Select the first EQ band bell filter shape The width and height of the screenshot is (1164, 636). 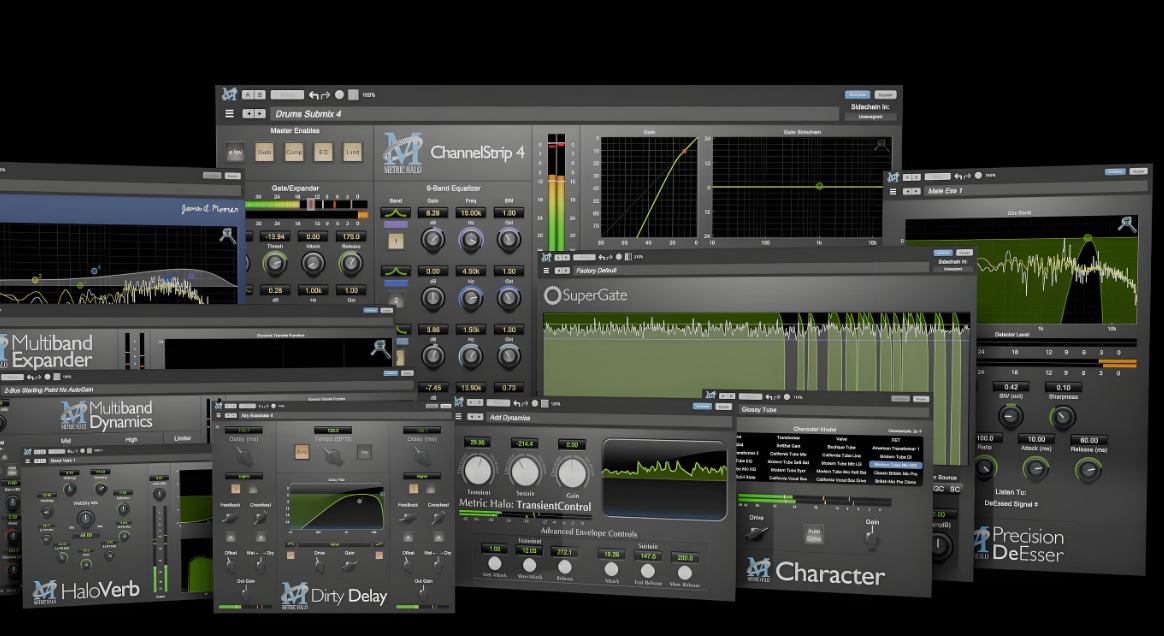tap(396, 213)
